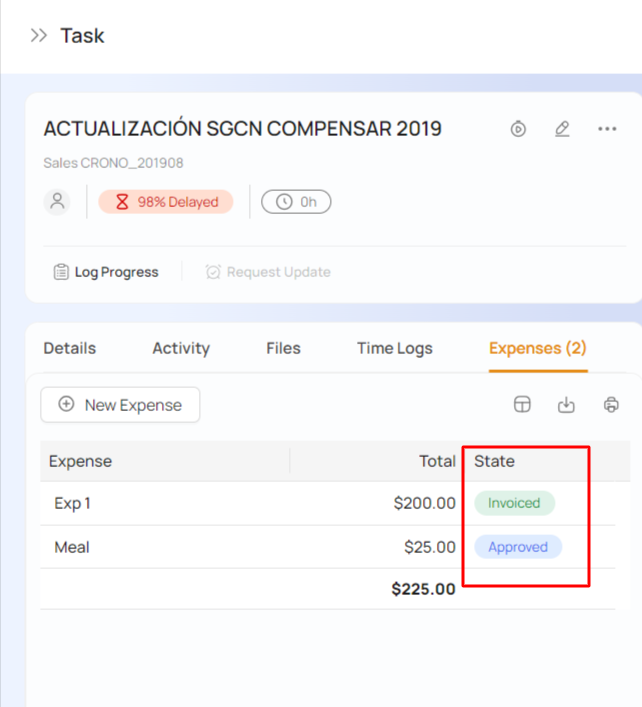Click the 98% Delayed status badge

[x=166, y=202]
